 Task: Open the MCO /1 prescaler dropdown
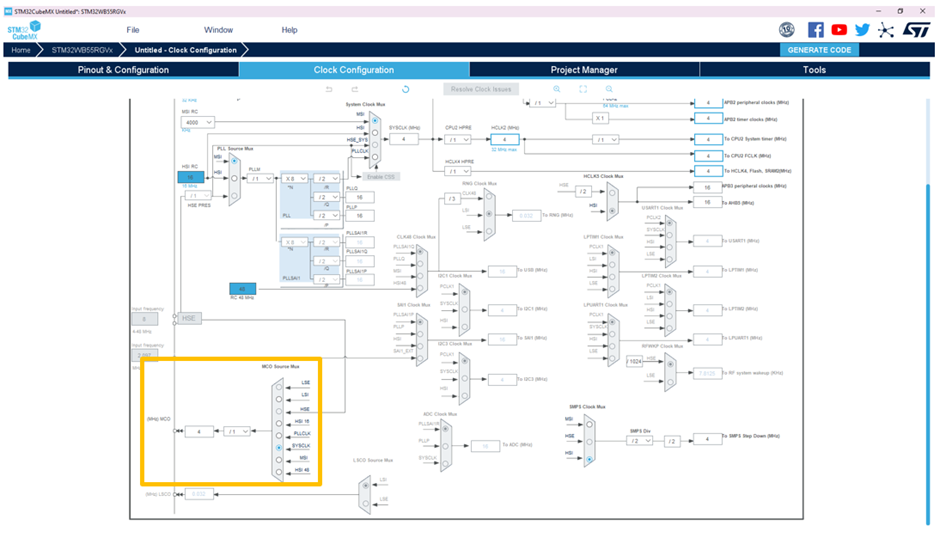237,431
